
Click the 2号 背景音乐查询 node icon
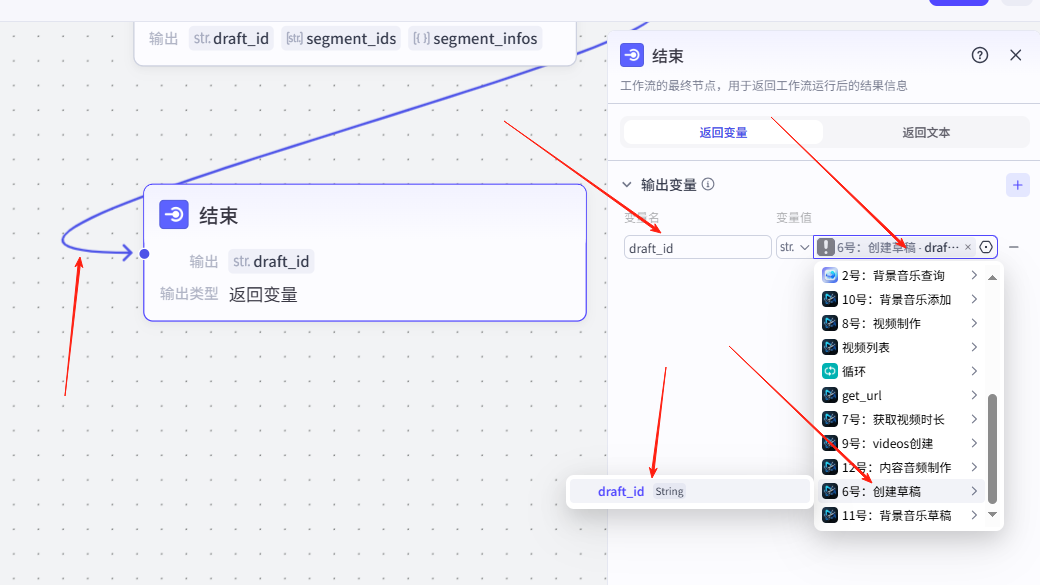pyautogui.click(x=830, y=275)
